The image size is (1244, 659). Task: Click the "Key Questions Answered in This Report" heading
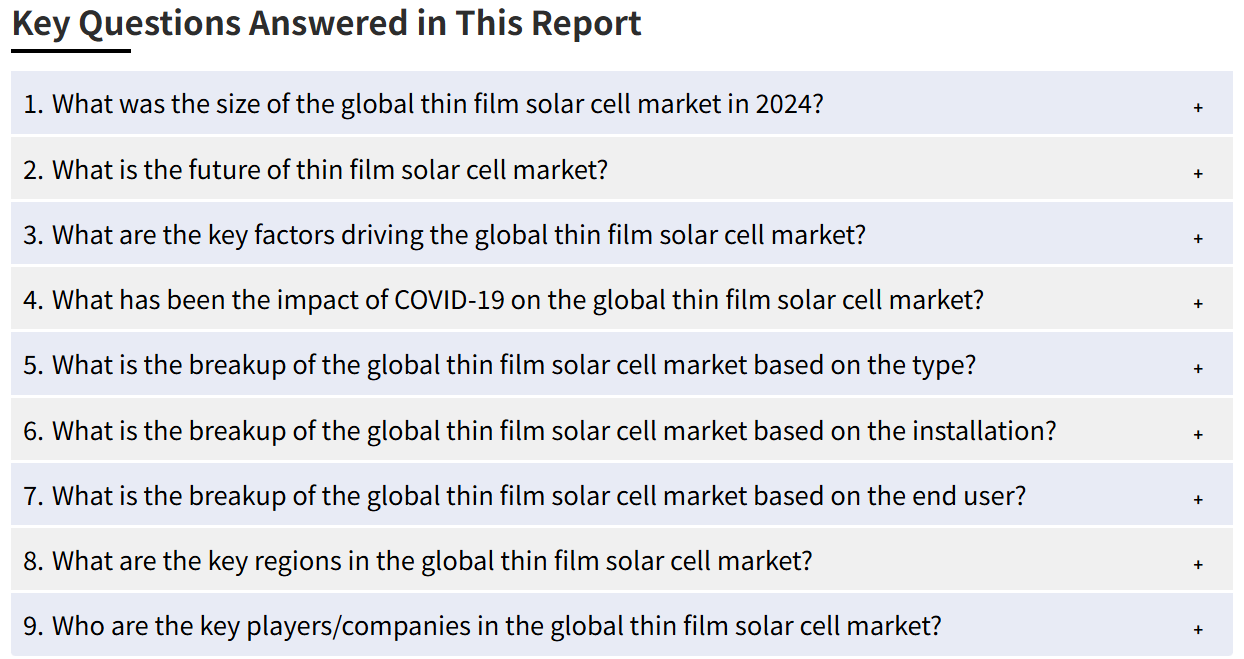tap(327, 24)
